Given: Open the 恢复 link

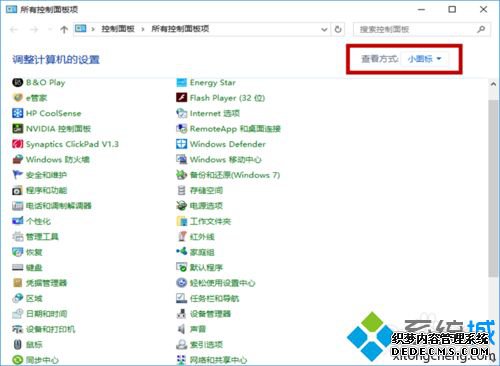Looking at the screenshot, I should 34,252.
